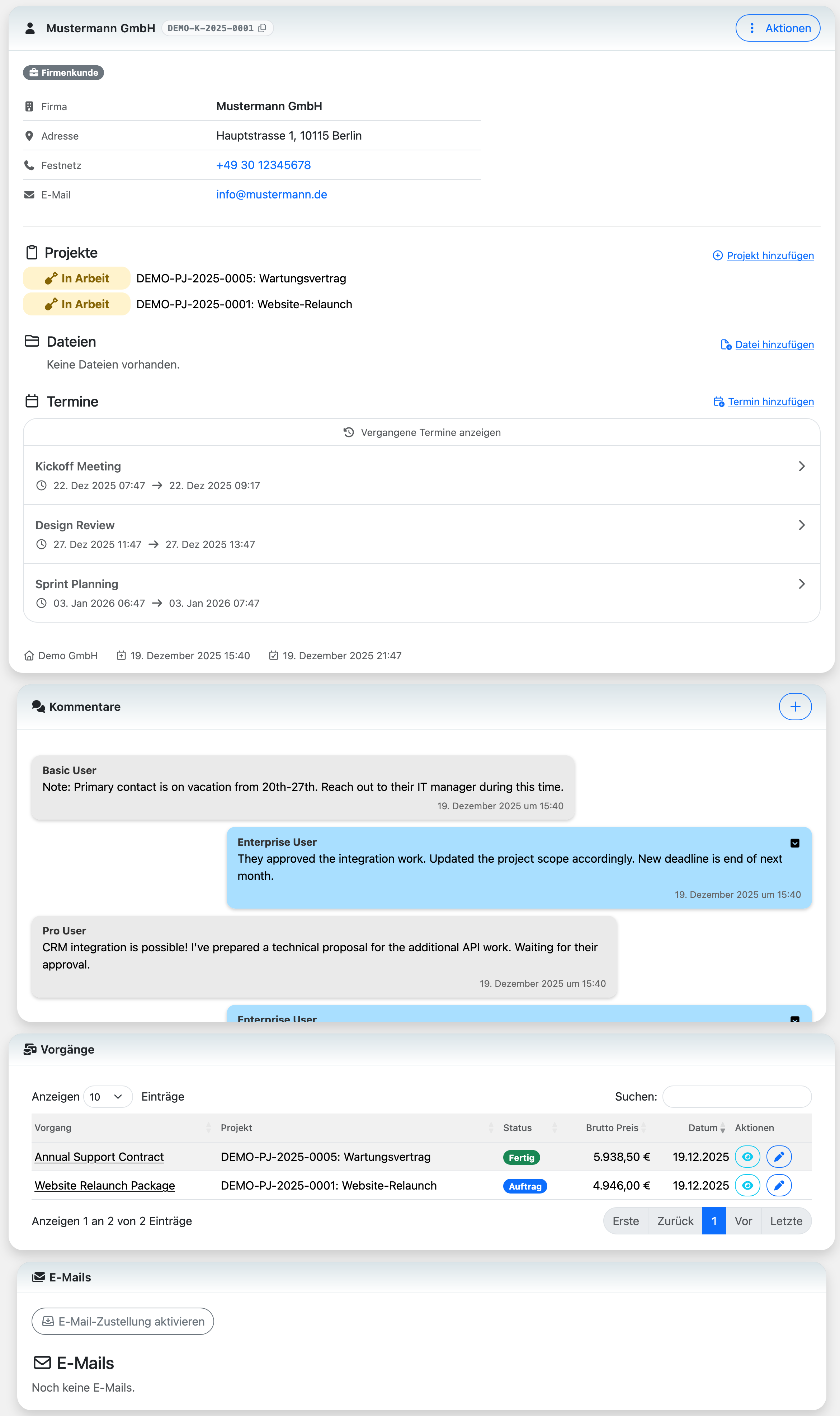840x1416 pixels.
Task: Click the Suchen search field
Action: [x=736, y=1096]
